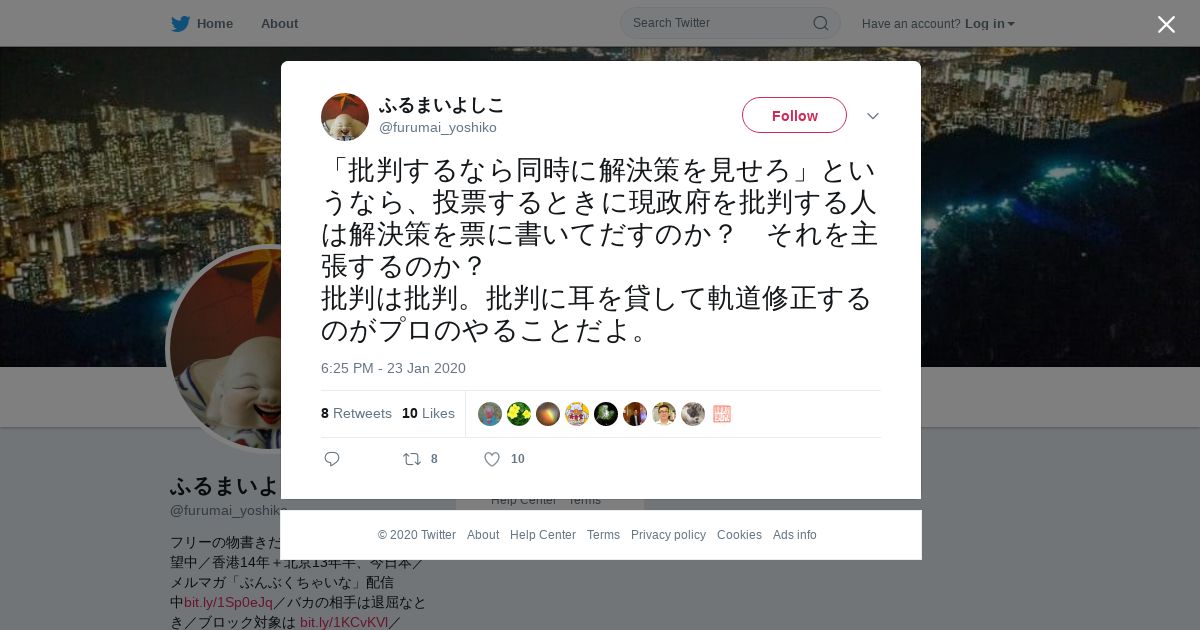Open the 6:25 PM - 23 Jan 2020 timestamp
The width and height of the screenshot is (1200, 630).
[393, 368]
